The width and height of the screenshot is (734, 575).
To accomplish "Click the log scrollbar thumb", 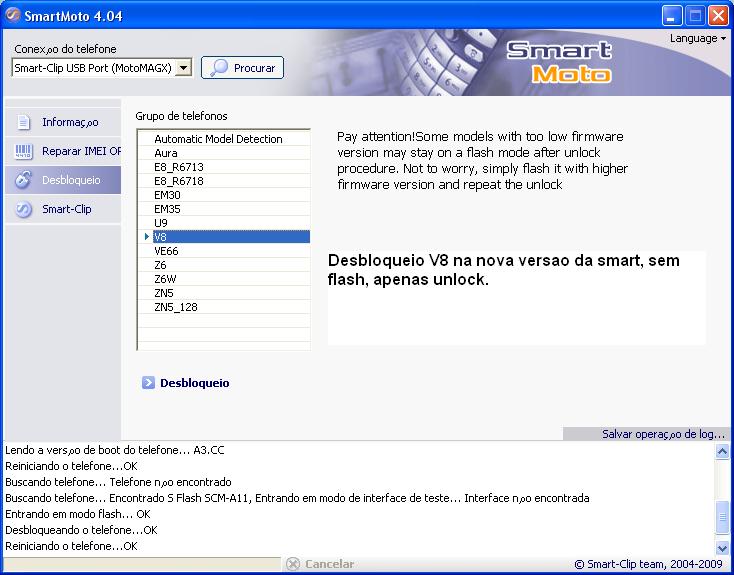I will point(722,517).
